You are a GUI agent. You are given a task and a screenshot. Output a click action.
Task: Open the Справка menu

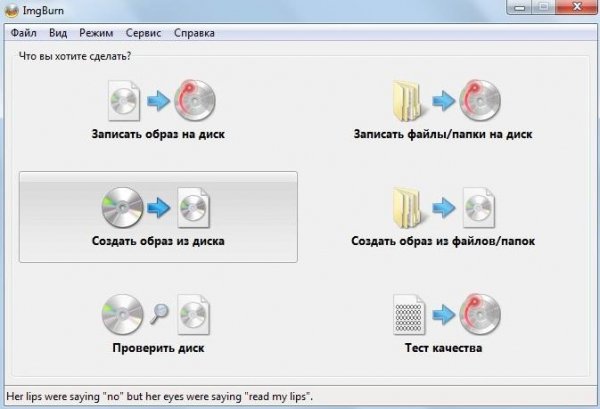(194, 33)
